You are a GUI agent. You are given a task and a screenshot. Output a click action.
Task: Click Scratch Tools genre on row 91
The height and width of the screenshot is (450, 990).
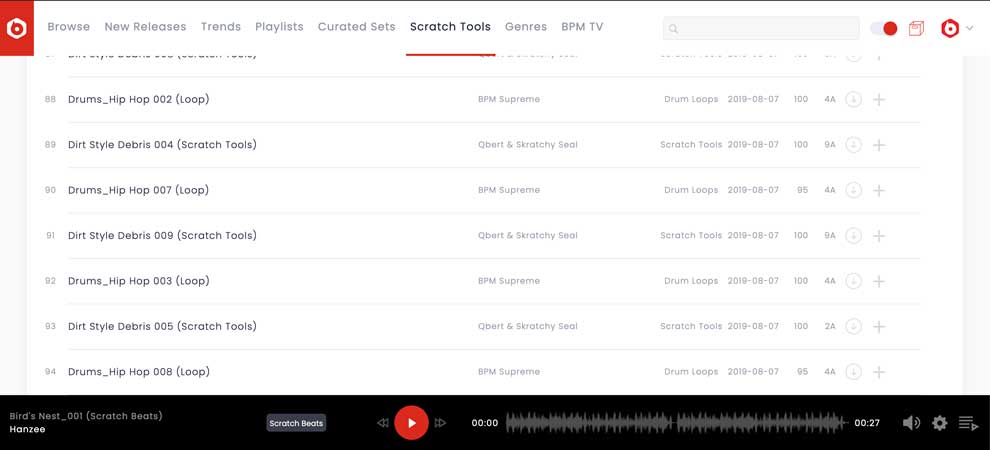coord(691,235)
